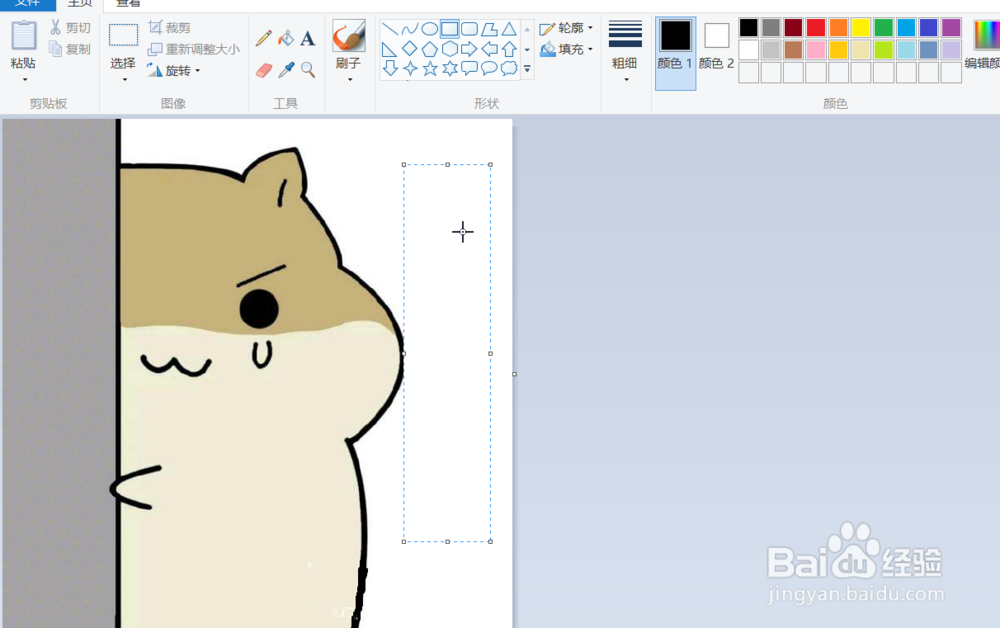Image resolution: width=1000 pixels, height=628 pixels.
Task: Choose the Left arrow shape
Action: coord(489,49)
